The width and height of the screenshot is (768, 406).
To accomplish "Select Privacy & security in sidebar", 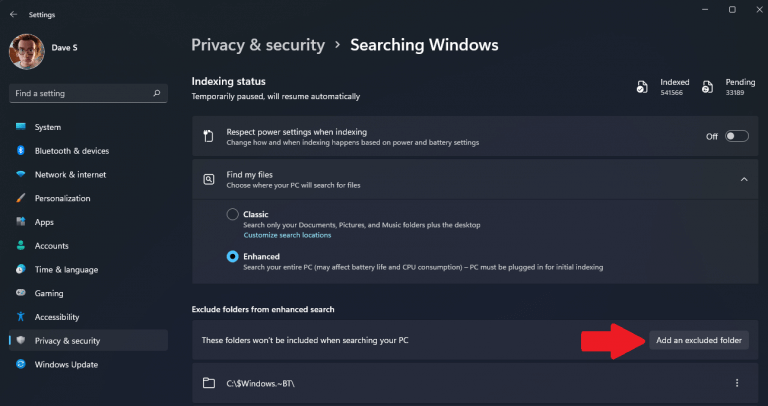I will [x=88, y=341].
